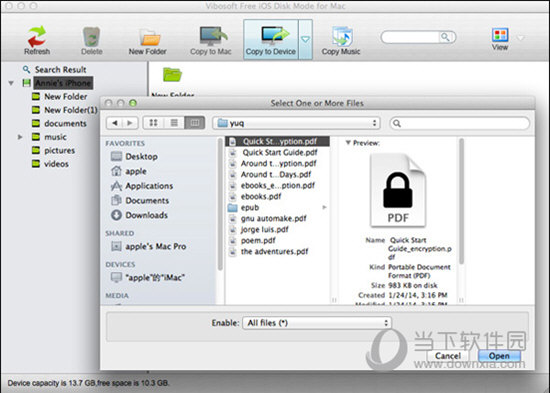Screen dimensions: 550x393
Task: Click the Open button
Action: (499, 356)
